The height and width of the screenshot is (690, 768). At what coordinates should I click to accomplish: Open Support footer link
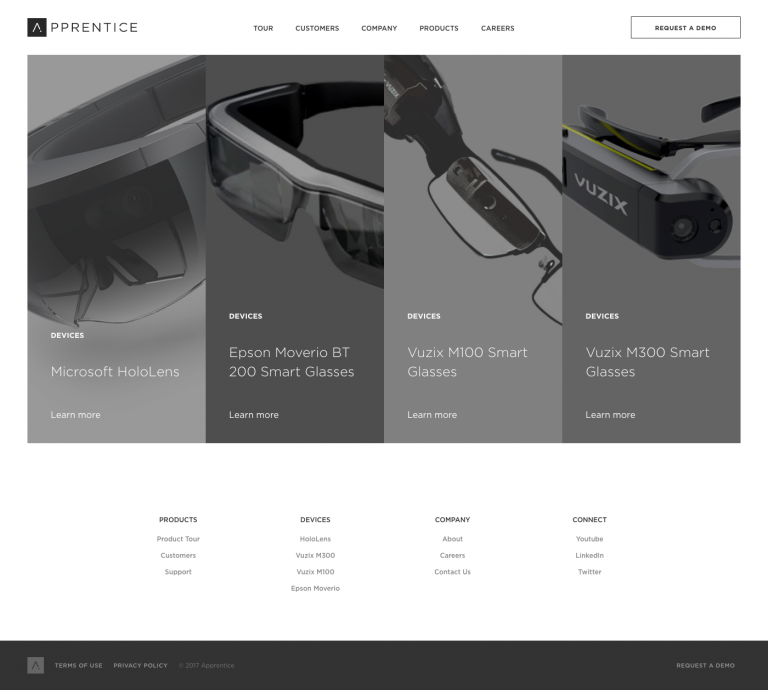pos(178,571)
